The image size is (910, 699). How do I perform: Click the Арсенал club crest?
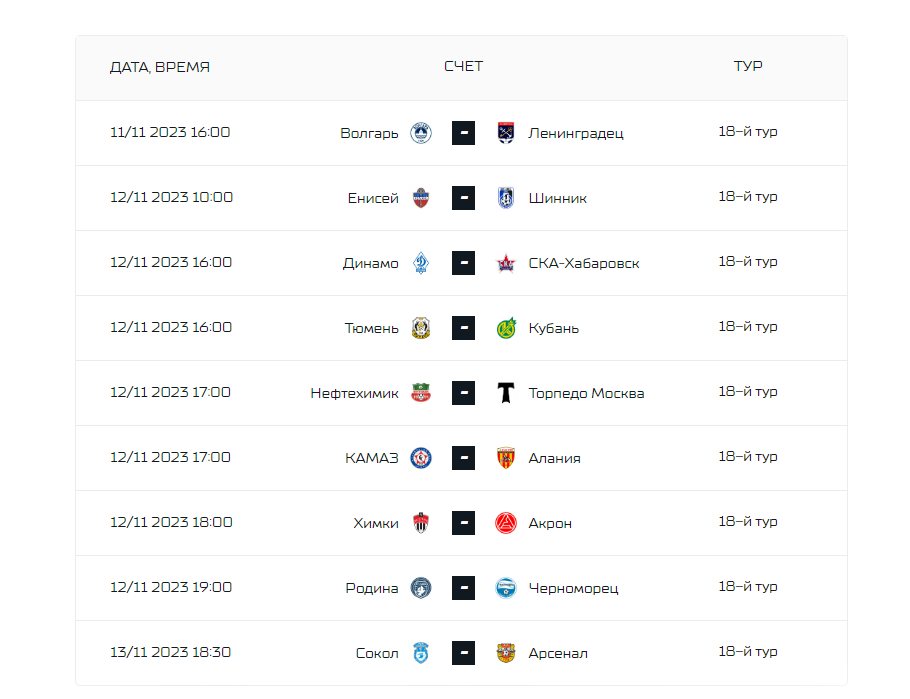506,653
